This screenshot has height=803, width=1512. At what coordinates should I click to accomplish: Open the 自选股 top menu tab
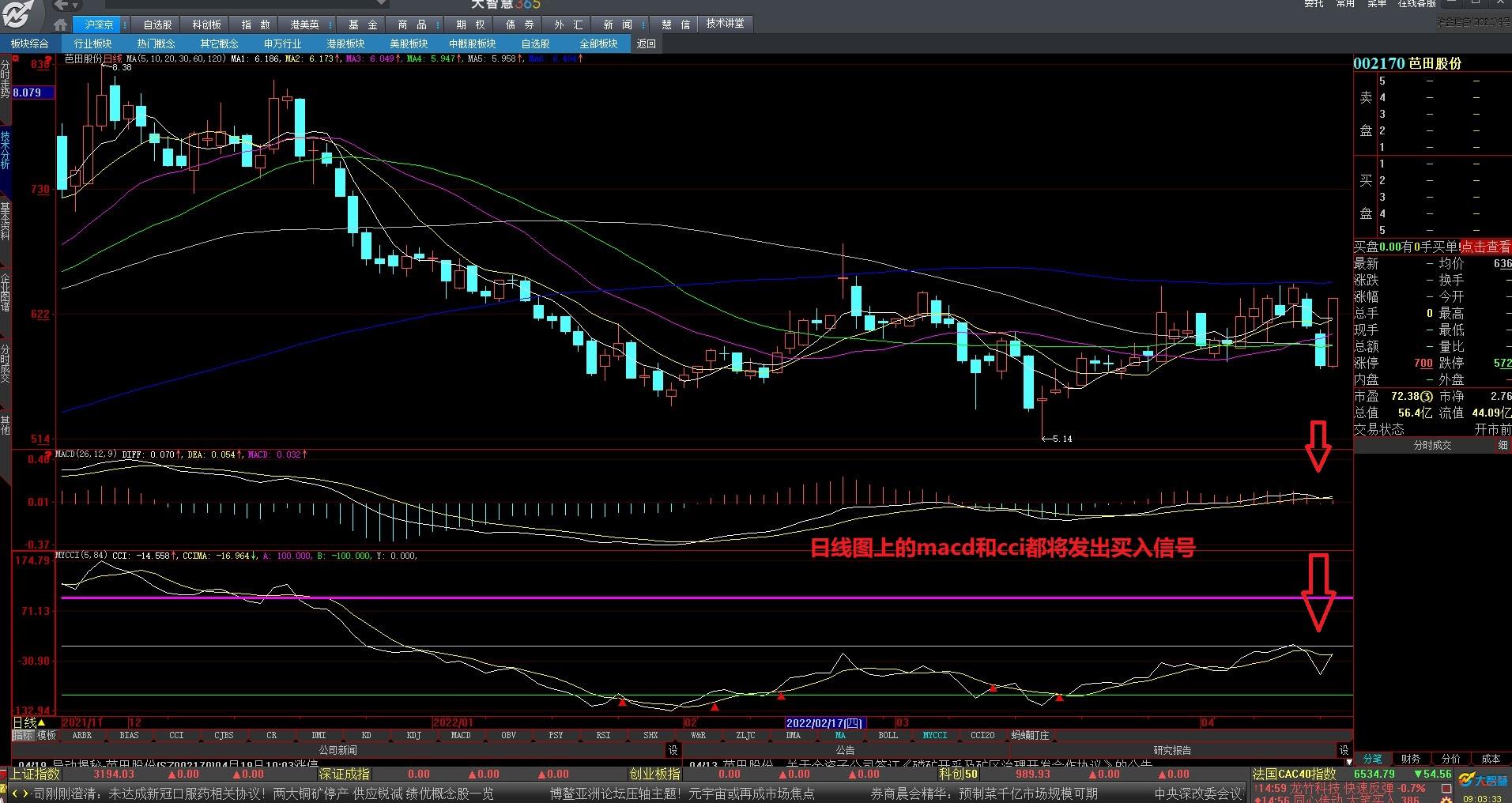tap(157, 25)
